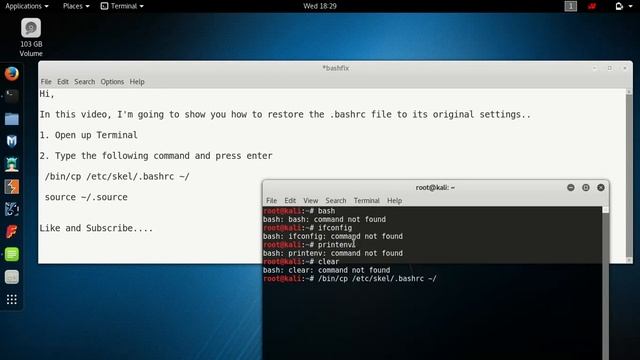This screenshot has width=640, height=360.
Task: Open the Terminal app menu in the top bar
Action: (x=122, y=6)
